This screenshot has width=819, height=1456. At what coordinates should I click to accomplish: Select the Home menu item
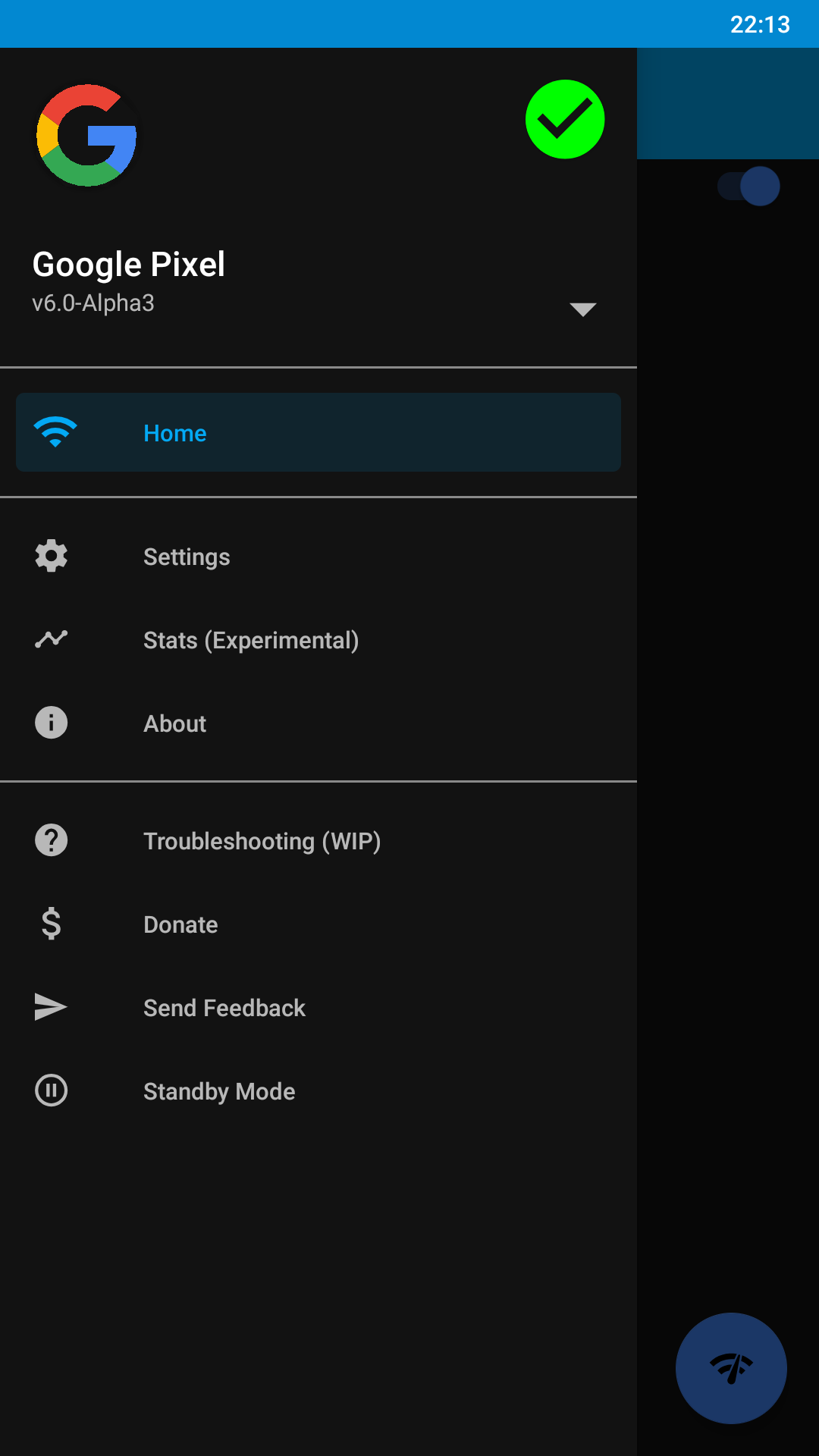[x=175, y=433]
